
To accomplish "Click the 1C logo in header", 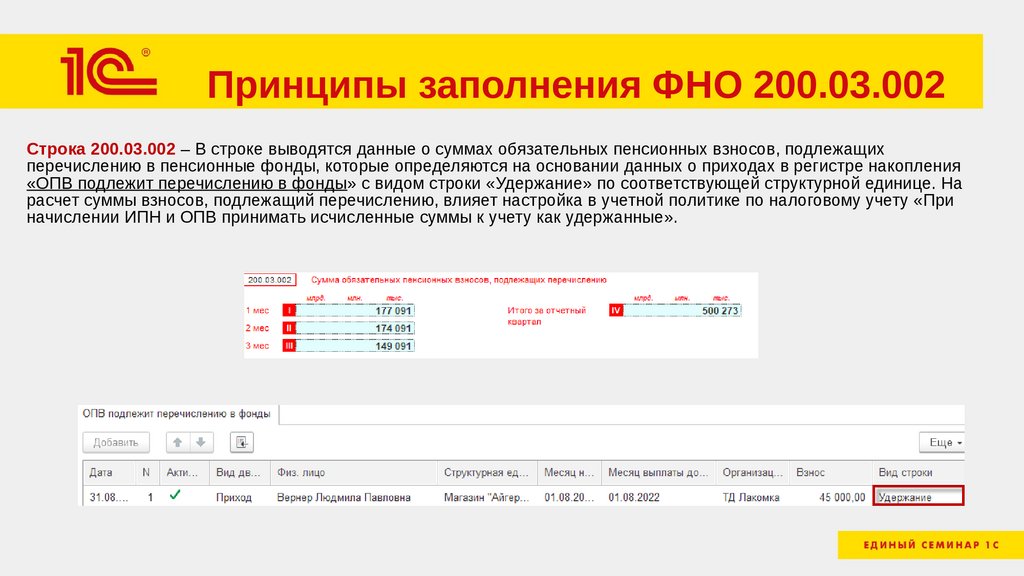I will pyautogui.click(x=106, y=72).
